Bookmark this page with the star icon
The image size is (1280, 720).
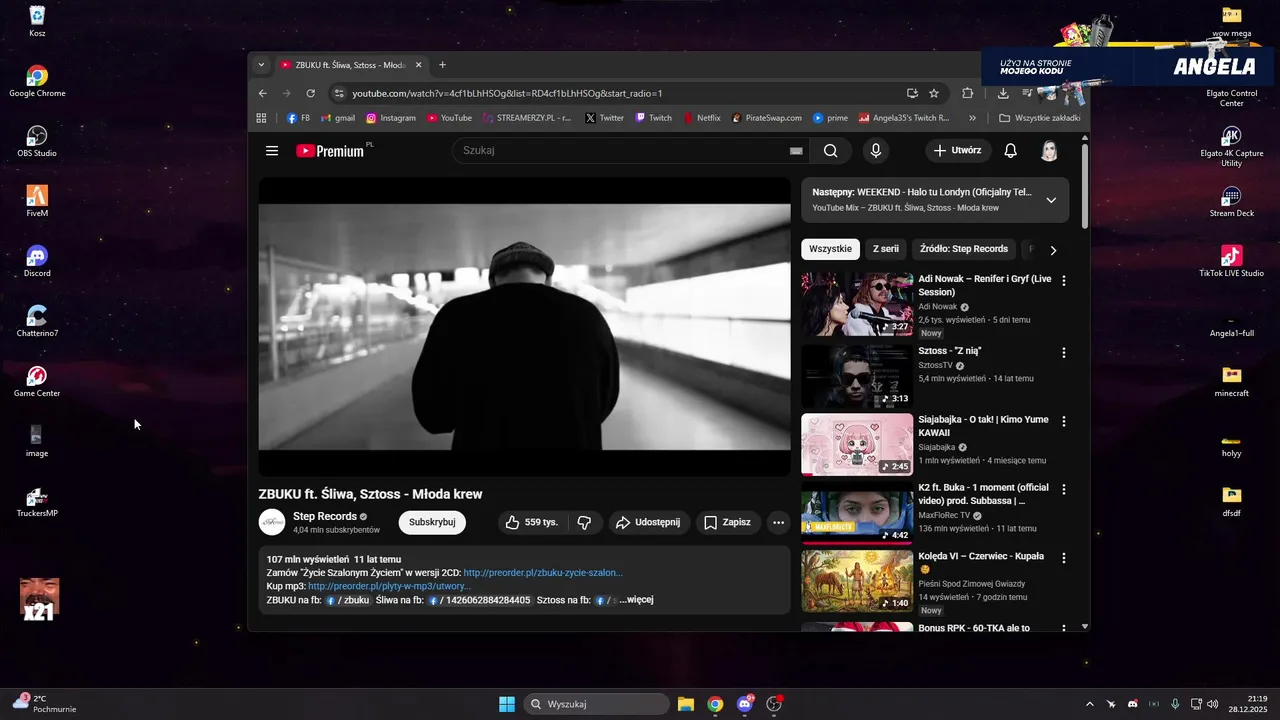click(x=934, y=93)
